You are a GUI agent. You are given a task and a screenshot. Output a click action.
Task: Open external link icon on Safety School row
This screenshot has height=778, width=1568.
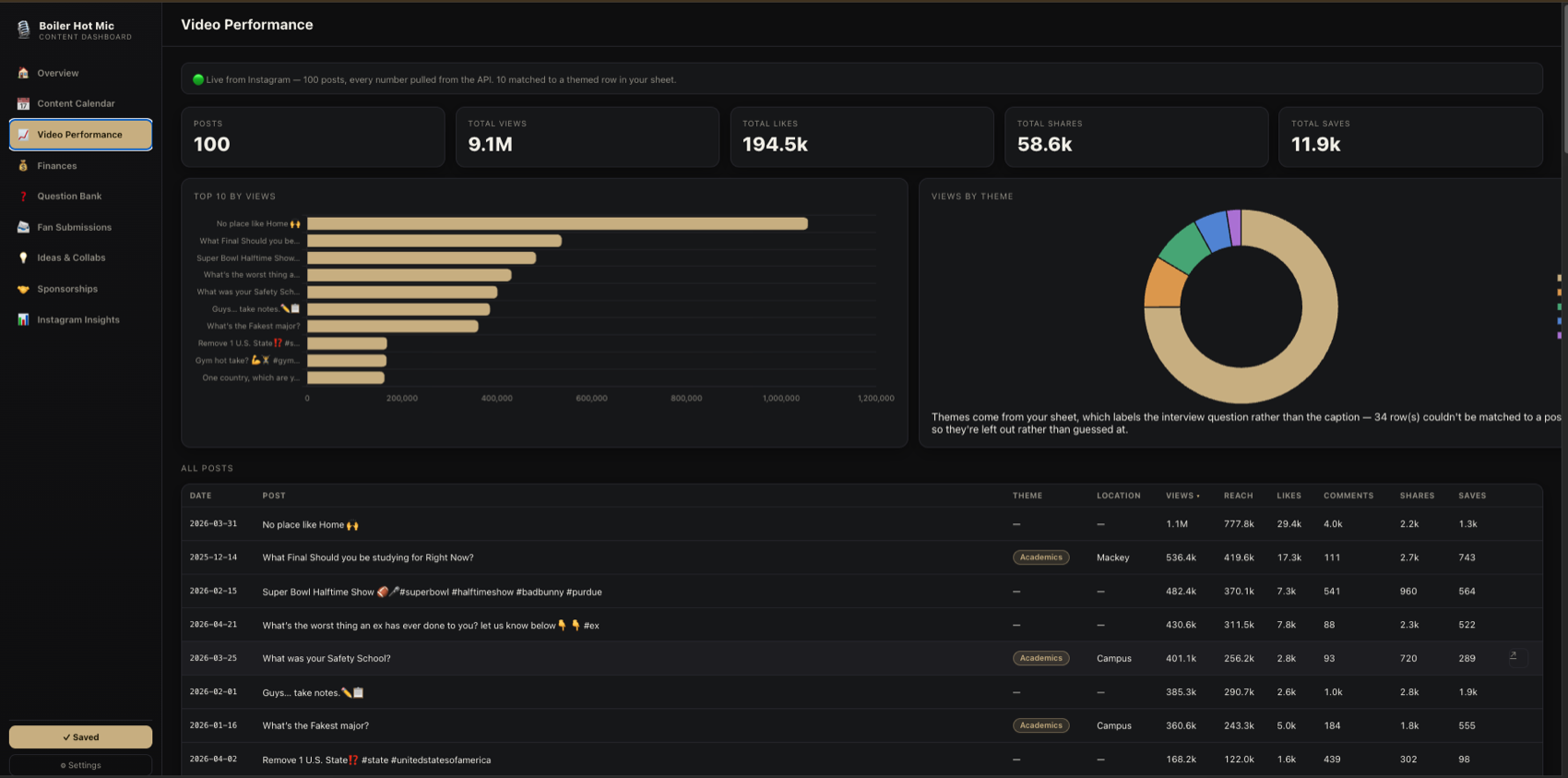coord(1513,656)
